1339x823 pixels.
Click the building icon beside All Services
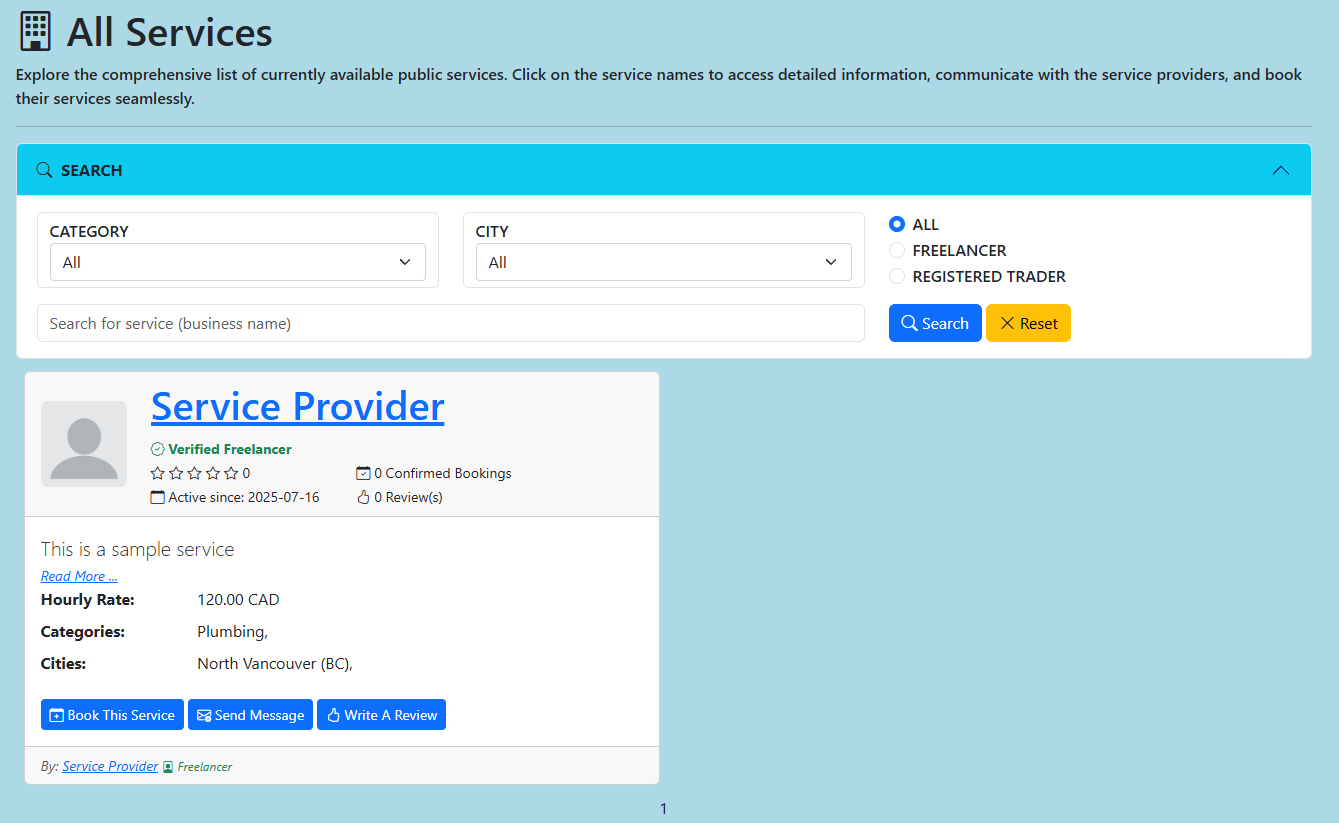coord(35,32)
